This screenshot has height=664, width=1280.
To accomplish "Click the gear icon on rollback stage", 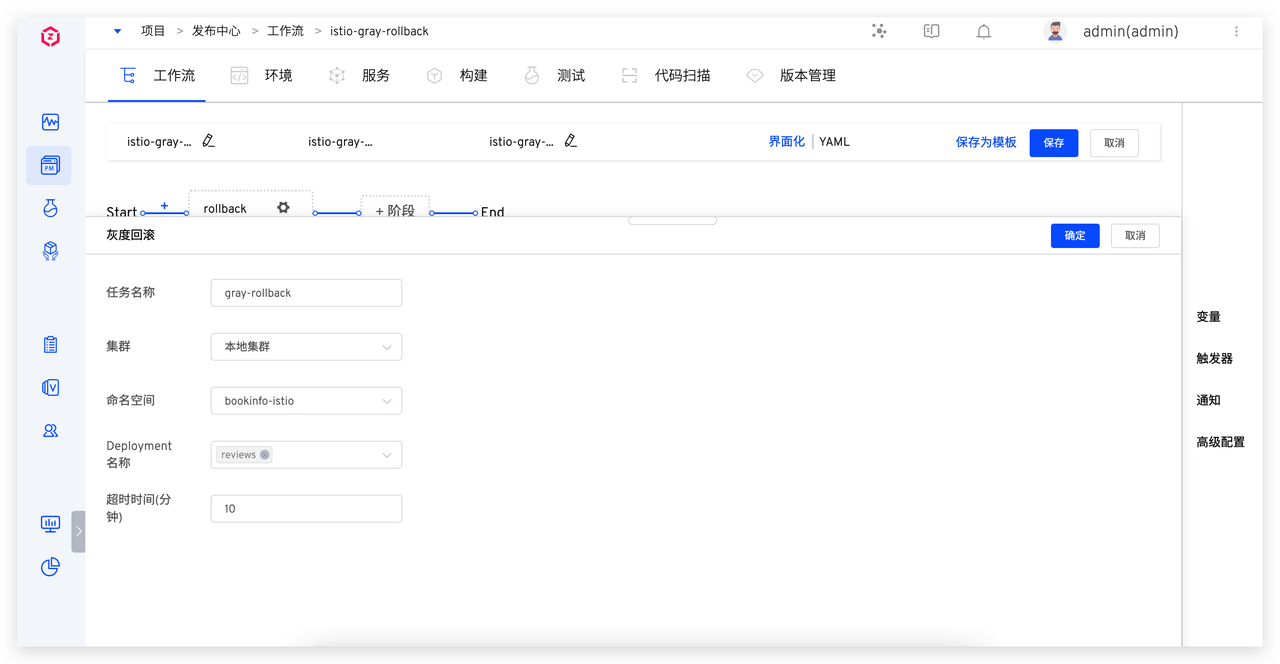I will [283, 208].
